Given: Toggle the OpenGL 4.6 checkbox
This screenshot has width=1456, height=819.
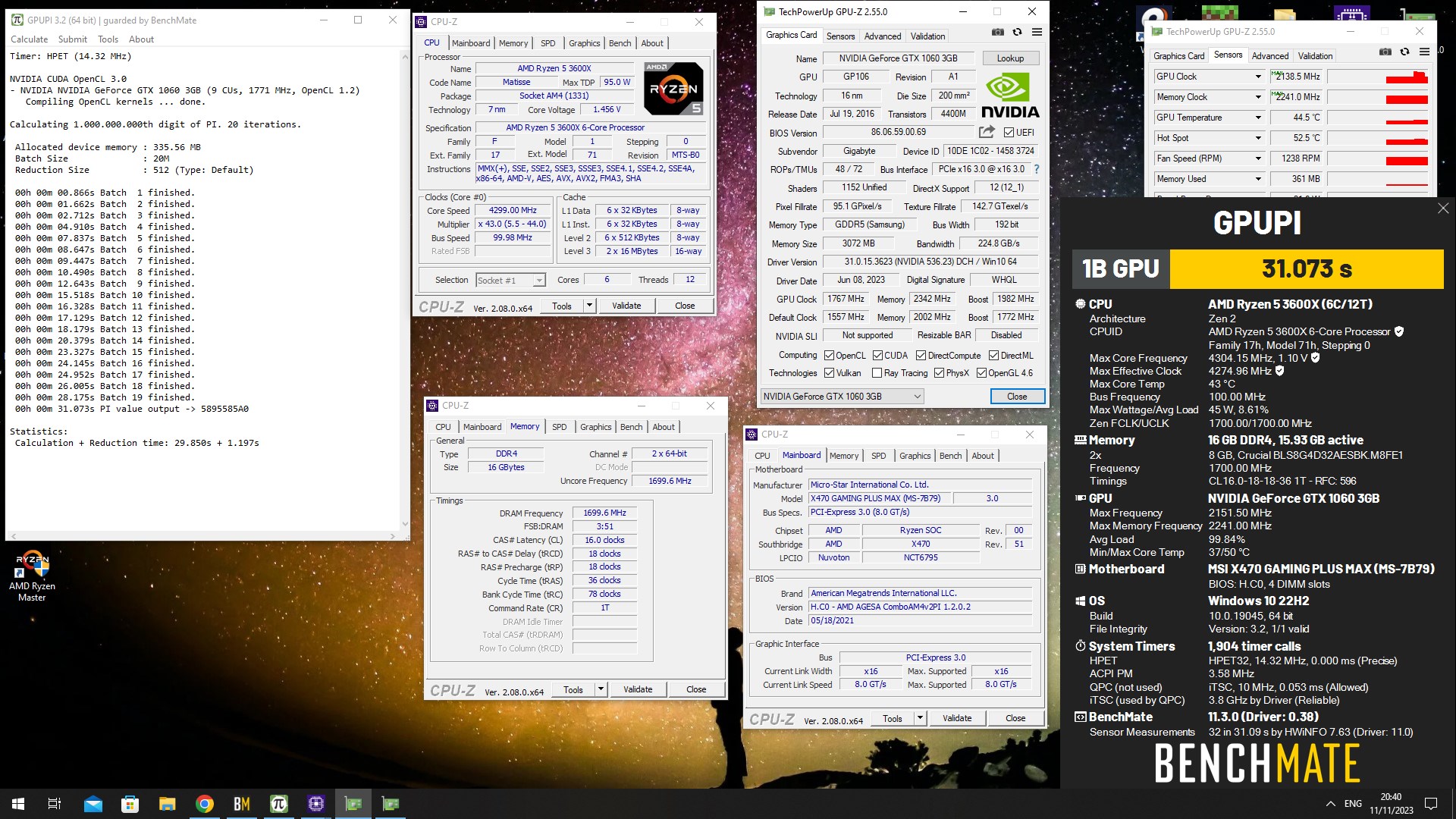Looking at the screenshot, I should (981, 373).
